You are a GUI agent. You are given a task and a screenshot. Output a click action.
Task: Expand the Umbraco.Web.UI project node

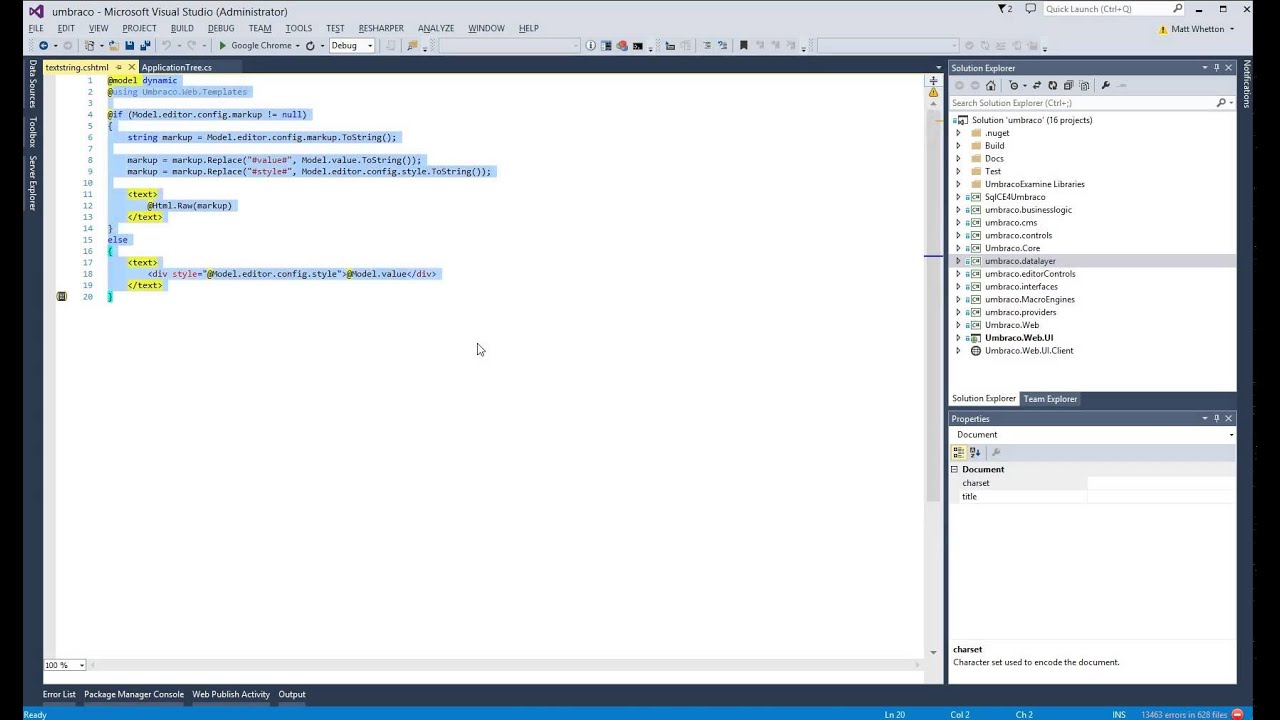958,338
